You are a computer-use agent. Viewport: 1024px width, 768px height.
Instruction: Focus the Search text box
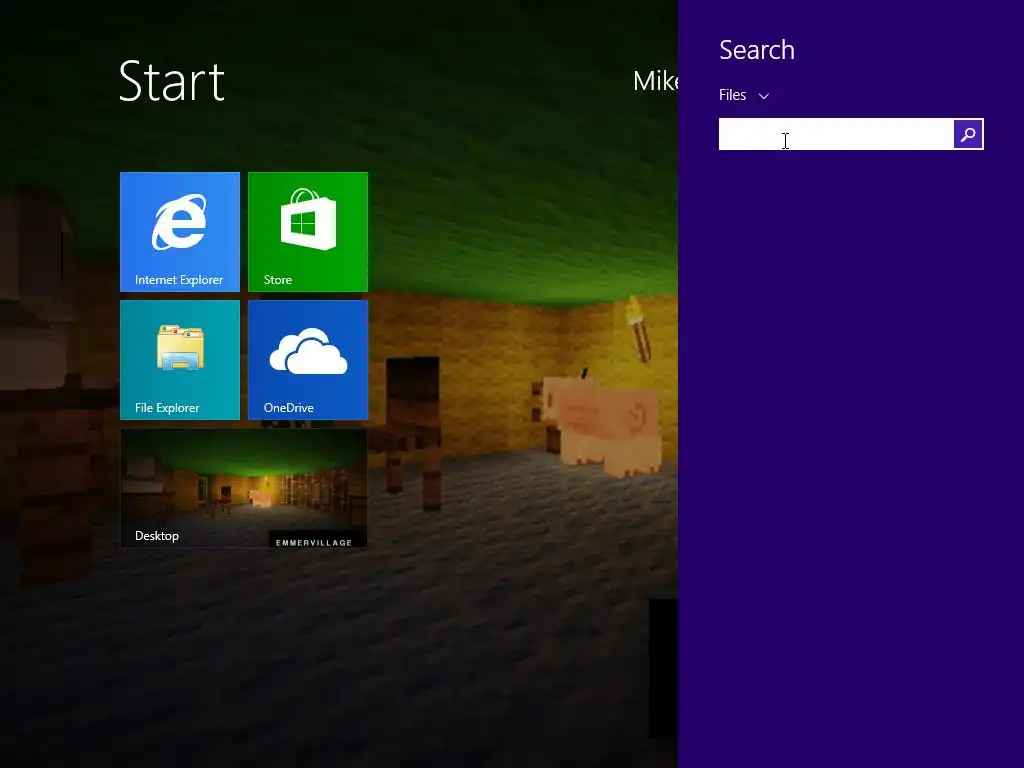[836, 134]
